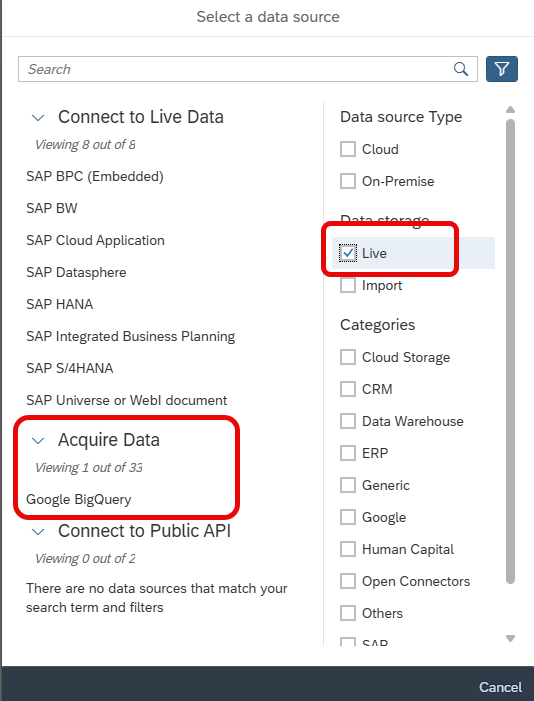Collapse the Connect to Live Data section
Viewport: 534px width, 701px height.
click(x=38, y=118)
